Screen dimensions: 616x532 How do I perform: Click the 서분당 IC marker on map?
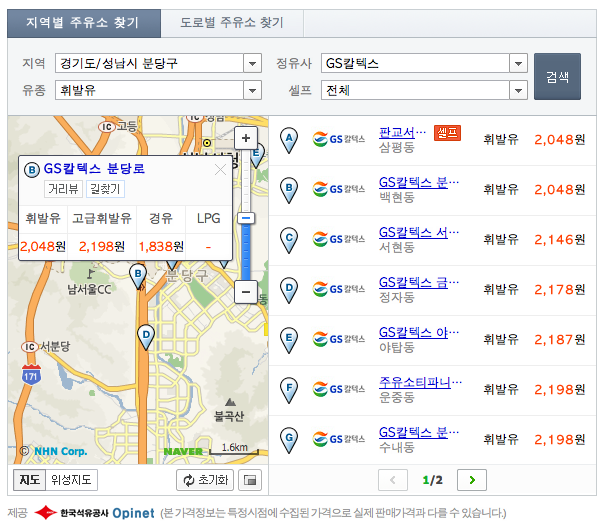[30, 347]
